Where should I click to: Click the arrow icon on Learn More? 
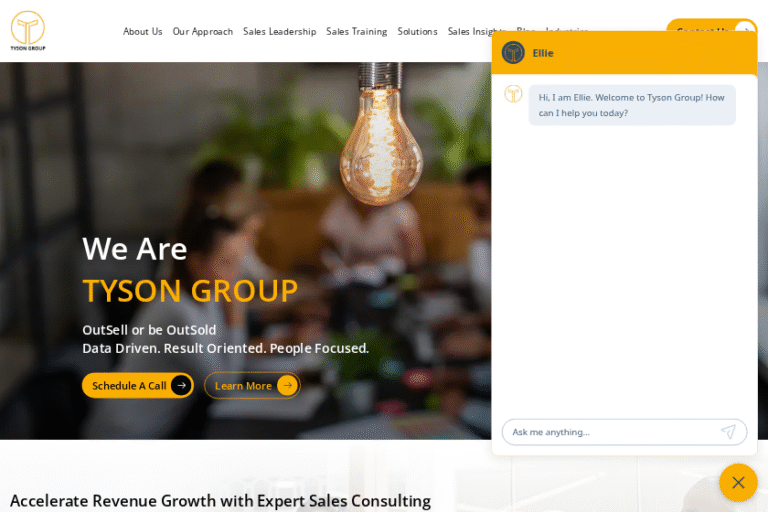click(x=288, y=386)
